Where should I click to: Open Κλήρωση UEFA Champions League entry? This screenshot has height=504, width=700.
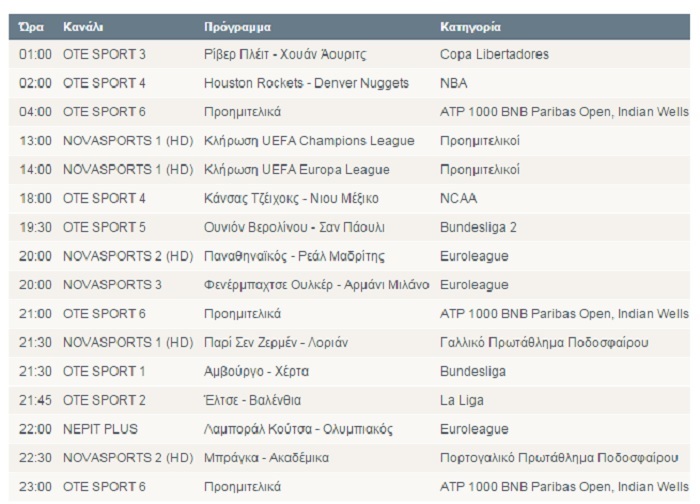coord(308,141)
